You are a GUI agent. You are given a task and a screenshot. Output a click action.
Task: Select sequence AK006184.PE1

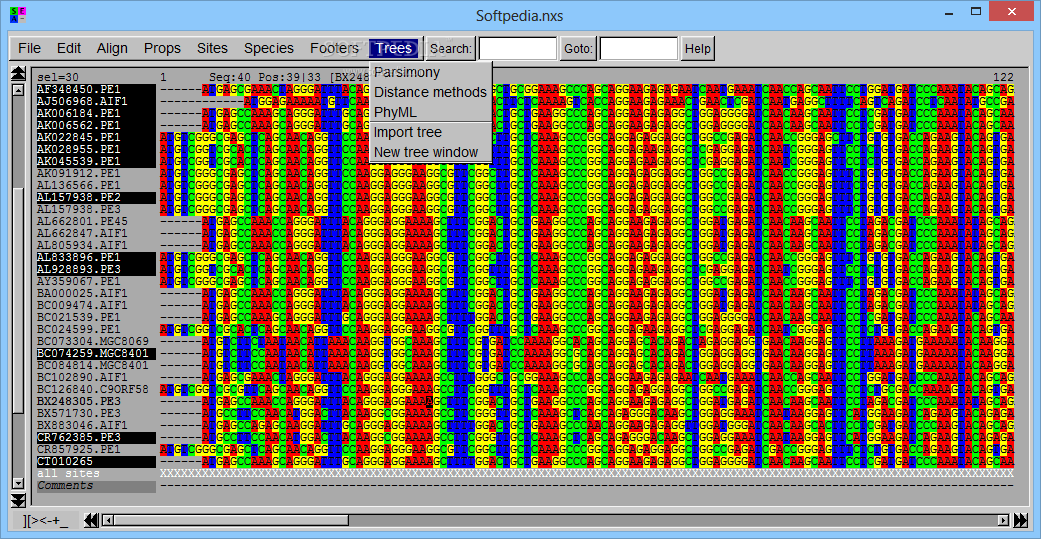click(96, 114)
